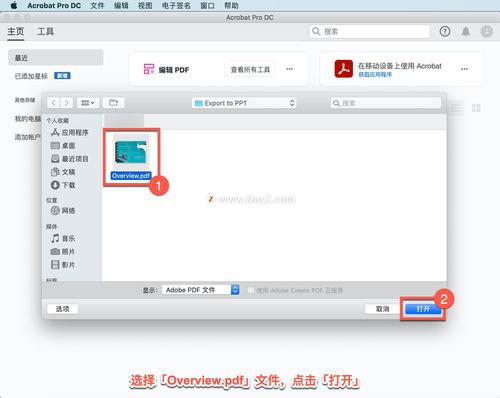Screen dimensions: 500x398
Task: Select 最近项目 in dialog sidebar
Action: coord(70,159)
